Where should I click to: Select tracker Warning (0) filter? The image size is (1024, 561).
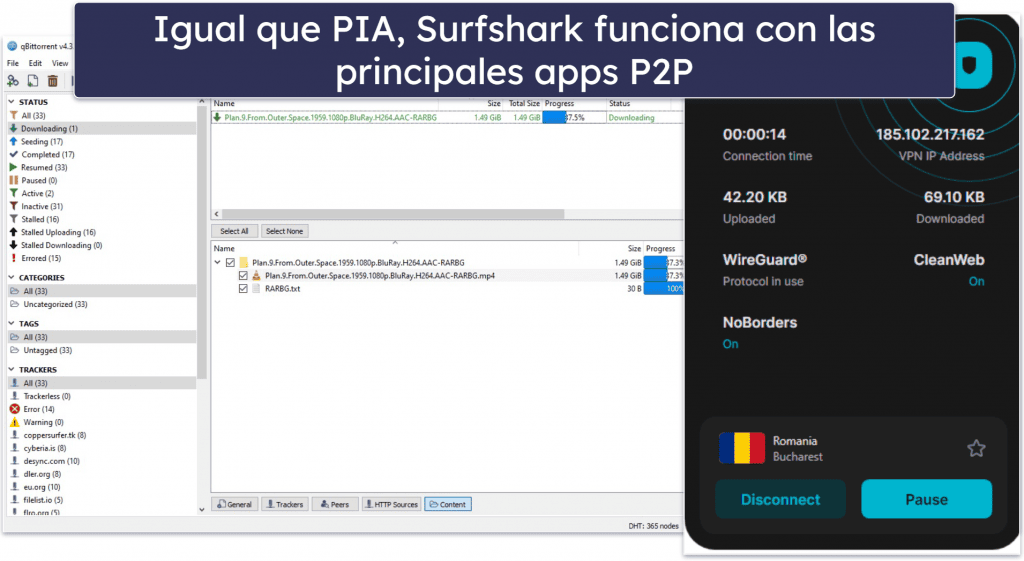tap(43, 423)
